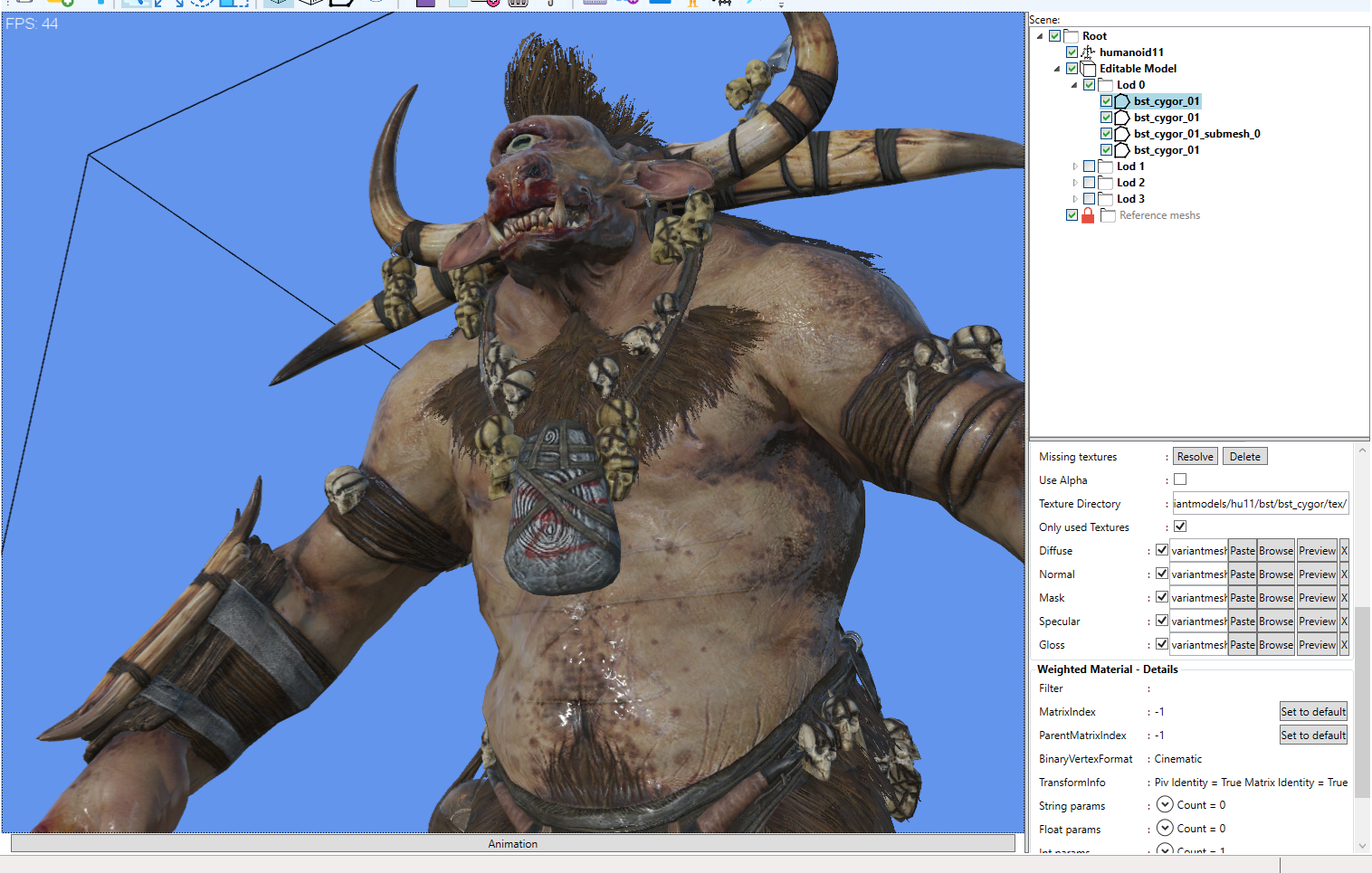The image size is (1372, 873).
Task: Enable the Lod 1 checkbox
Action: tap(1089, 166)
